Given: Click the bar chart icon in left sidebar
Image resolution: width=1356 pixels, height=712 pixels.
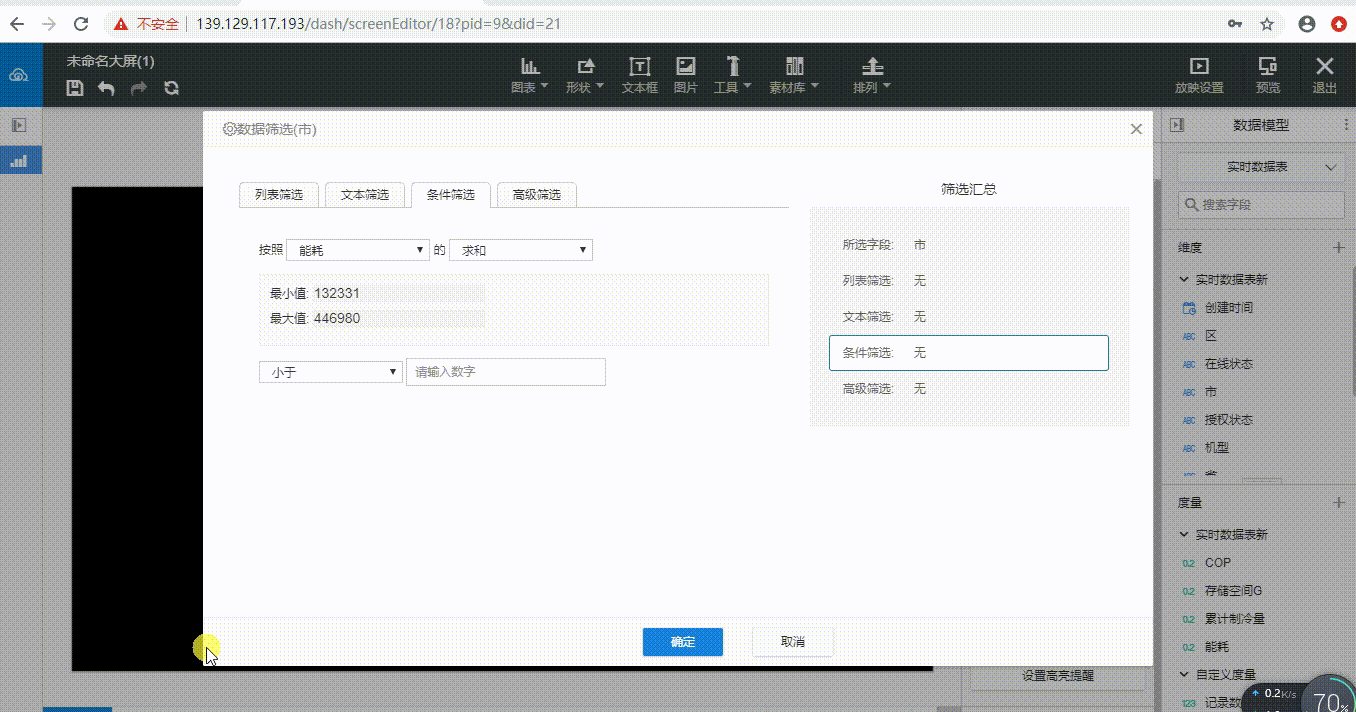Looking at the screenshot, I should [x=19, y=161].
